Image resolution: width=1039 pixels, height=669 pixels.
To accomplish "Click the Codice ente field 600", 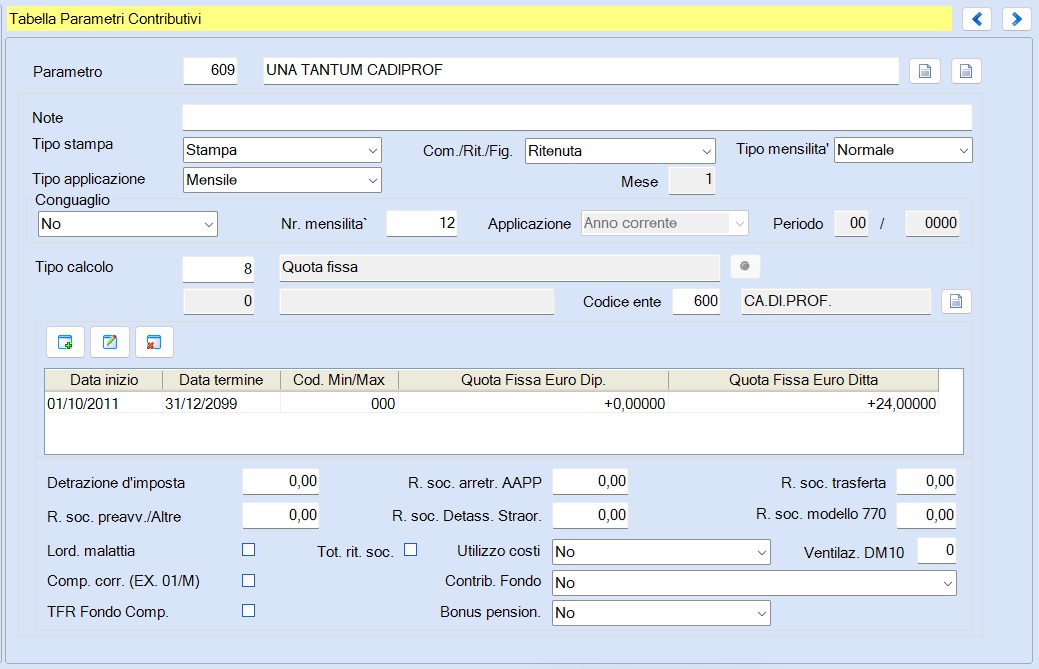I will [696, 301].
